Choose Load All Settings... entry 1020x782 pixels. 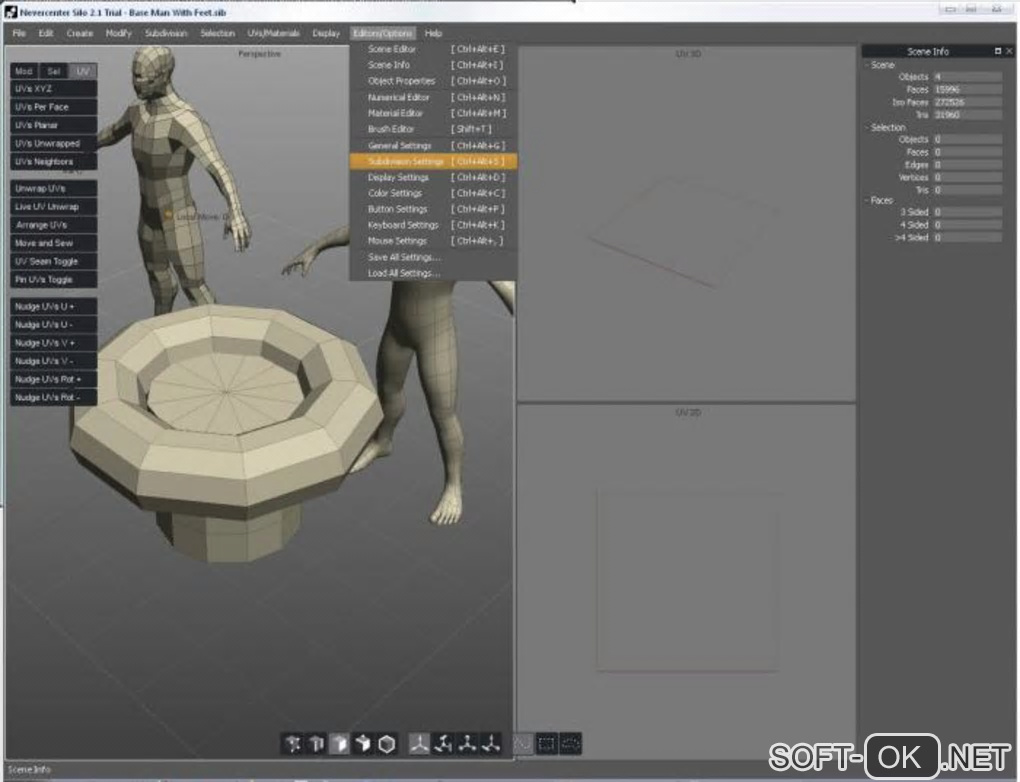pos(433,273)
